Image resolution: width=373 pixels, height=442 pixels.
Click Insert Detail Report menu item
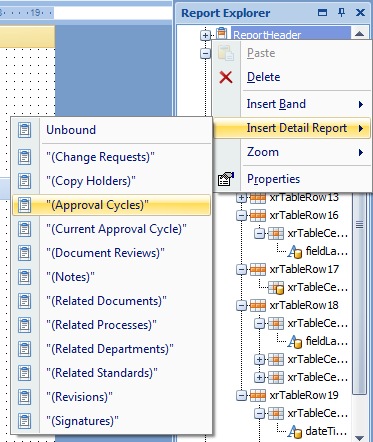(292, 128)
